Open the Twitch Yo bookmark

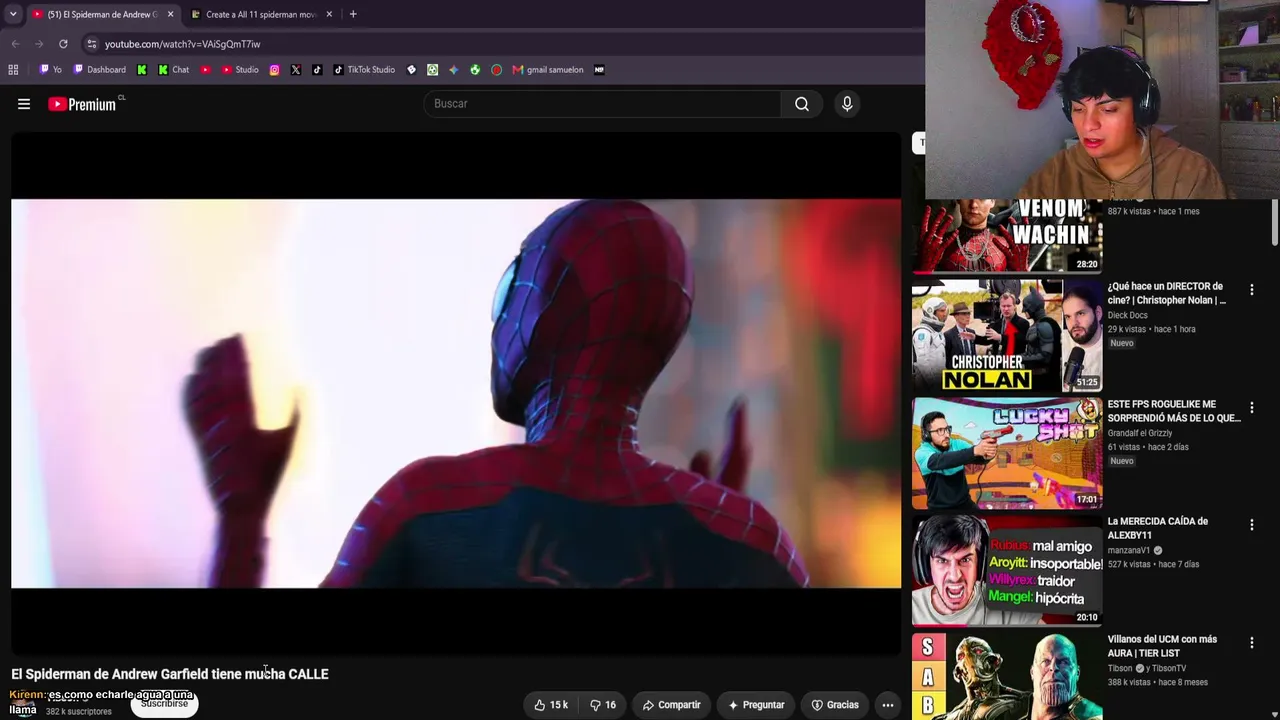50,70
